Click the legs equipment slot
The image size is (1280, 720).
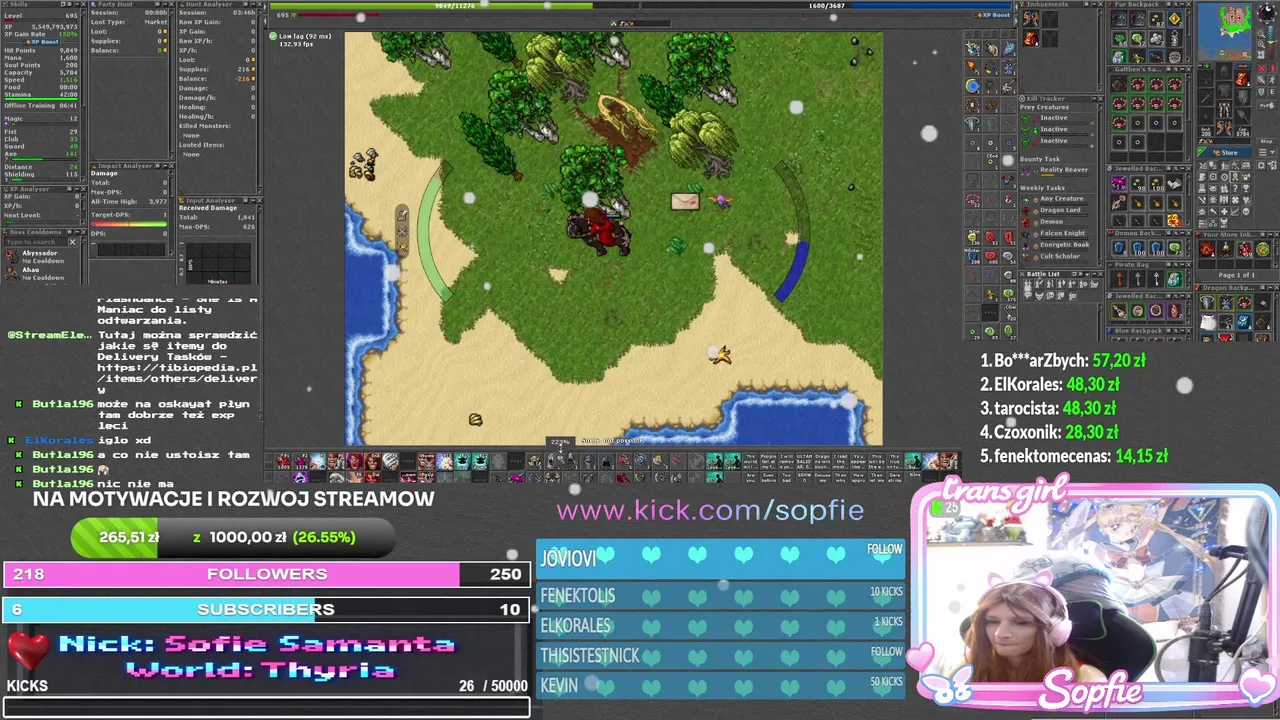click(x=1224, y=109)
